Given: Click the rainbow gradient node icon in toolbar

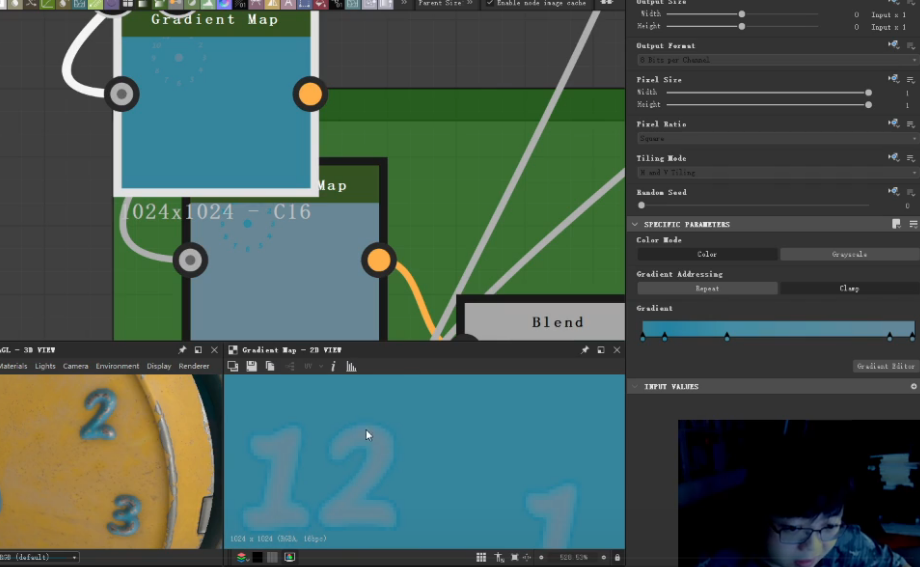Looking at the screenshot, I should point(224,4).
